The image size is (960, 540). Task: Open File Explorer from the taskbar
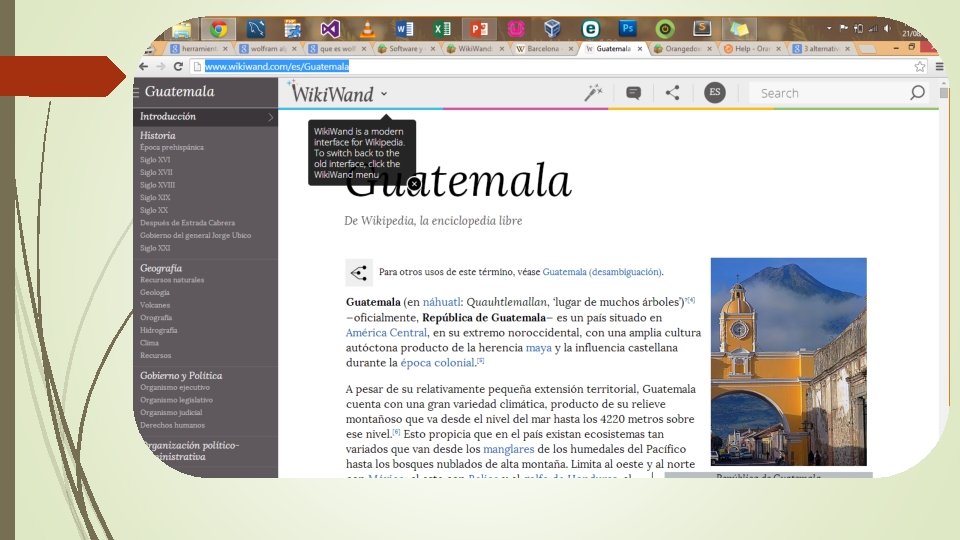tap(181, 29)
